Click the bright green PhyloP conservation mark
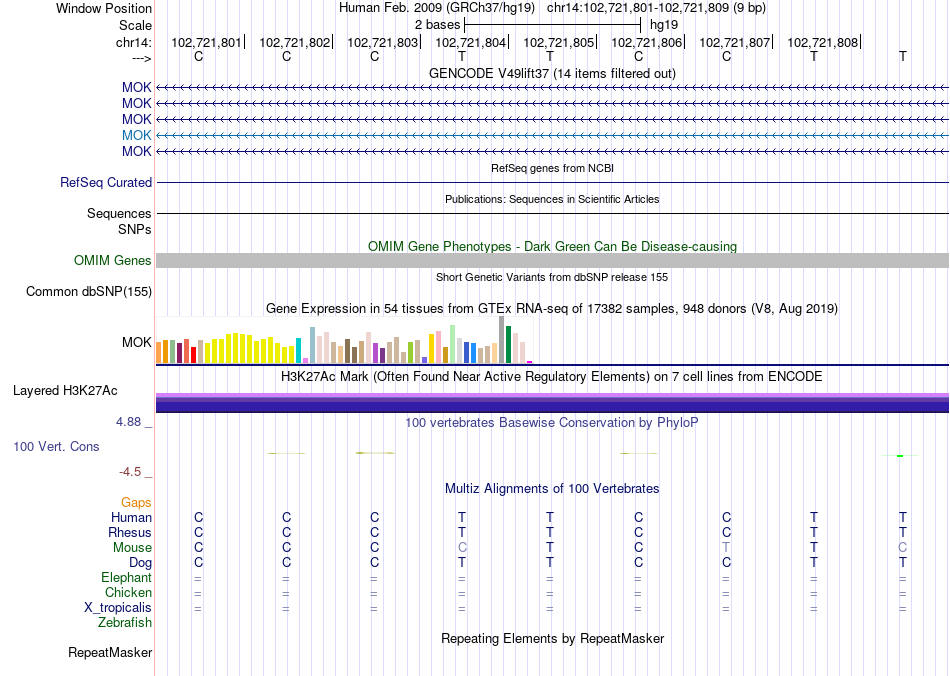The width and height of the screenshot is (950, 676). [900, 456]
